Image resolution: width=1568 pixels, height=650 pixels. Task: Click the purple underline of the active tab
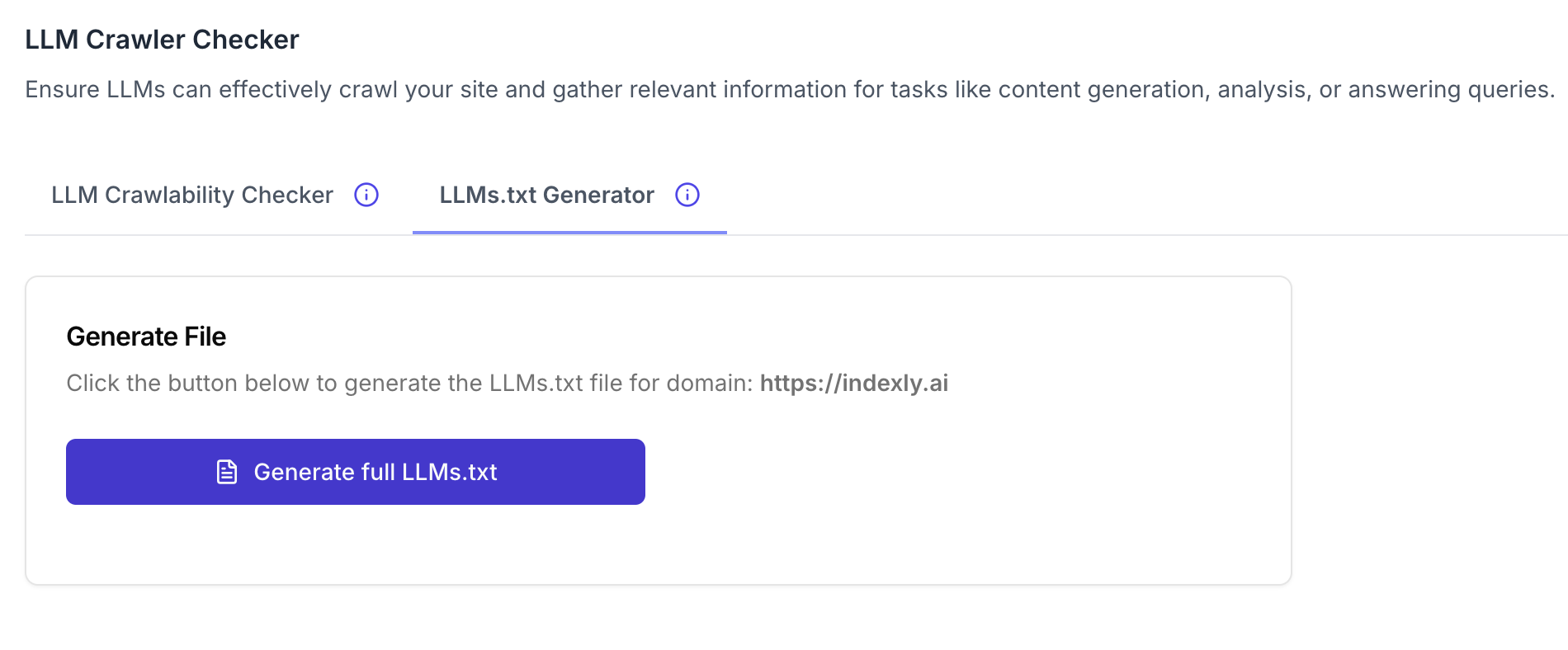(x=569, y=233)
